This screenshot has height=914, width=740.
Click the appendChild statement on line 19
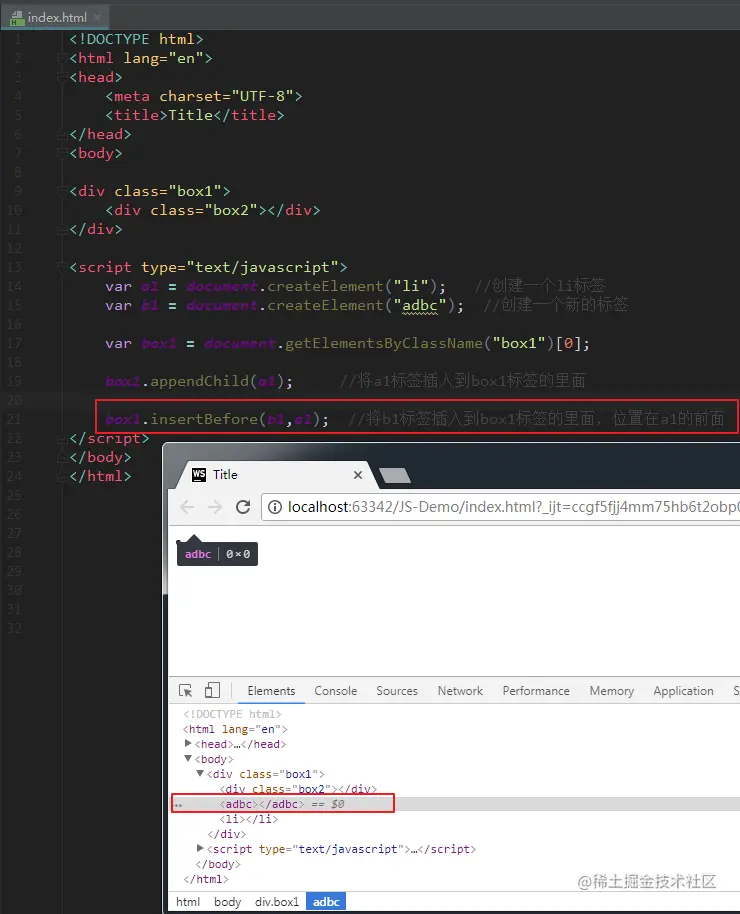(x=199, y=381)
